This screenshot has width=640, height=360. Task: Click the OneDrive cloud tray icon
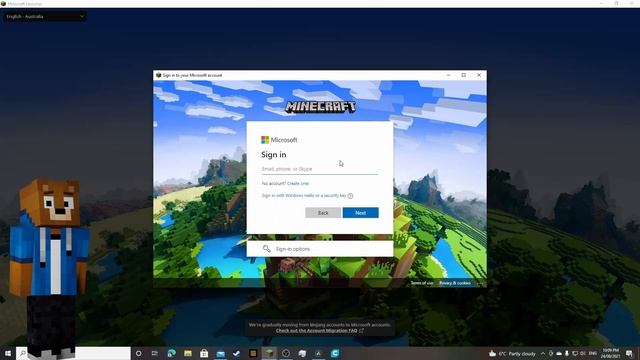[x=559, y=353]
